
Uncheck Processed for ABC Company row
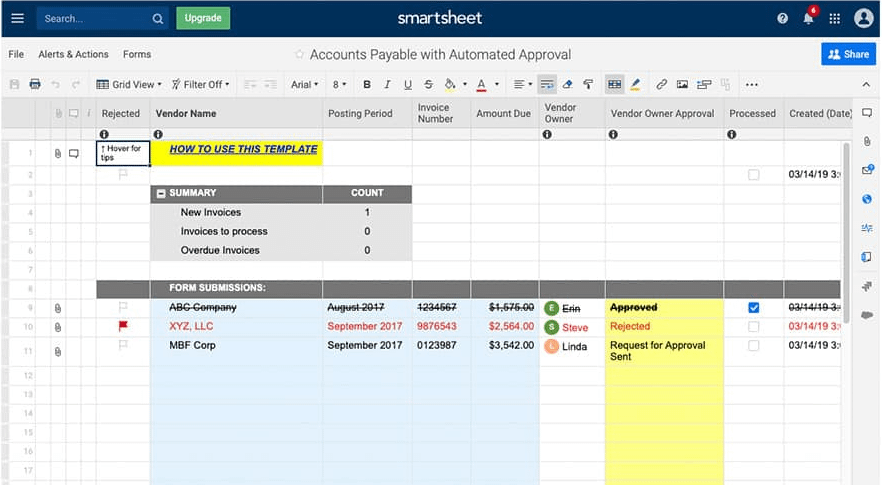click(x=754, y=308)
